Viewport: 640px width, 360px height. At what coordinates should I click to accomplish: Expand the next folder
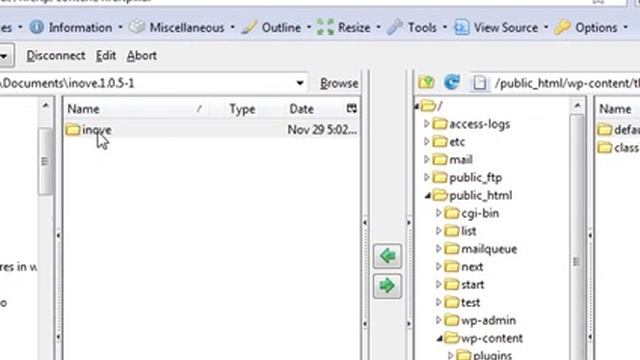(x=438, y=267)
